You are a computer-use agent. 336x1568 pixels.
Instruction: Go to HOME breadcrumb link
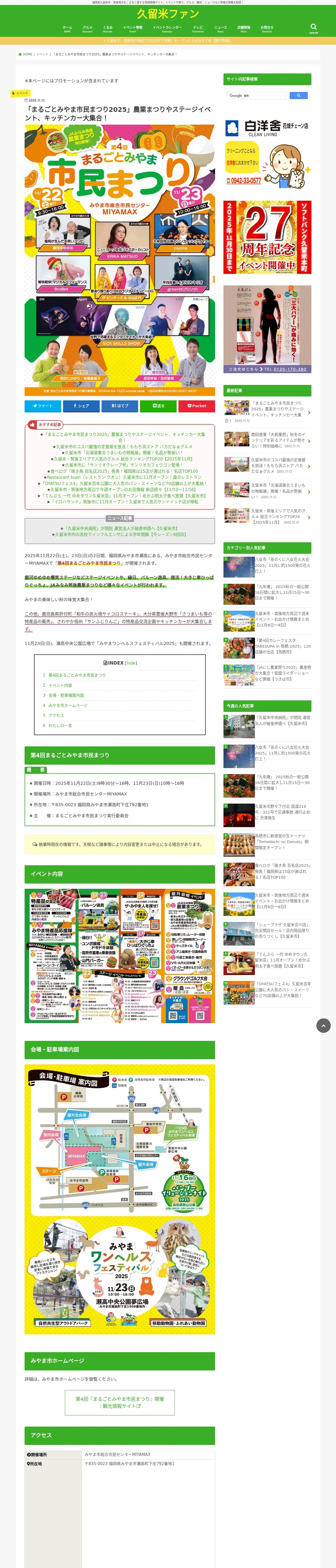point(26,54)
